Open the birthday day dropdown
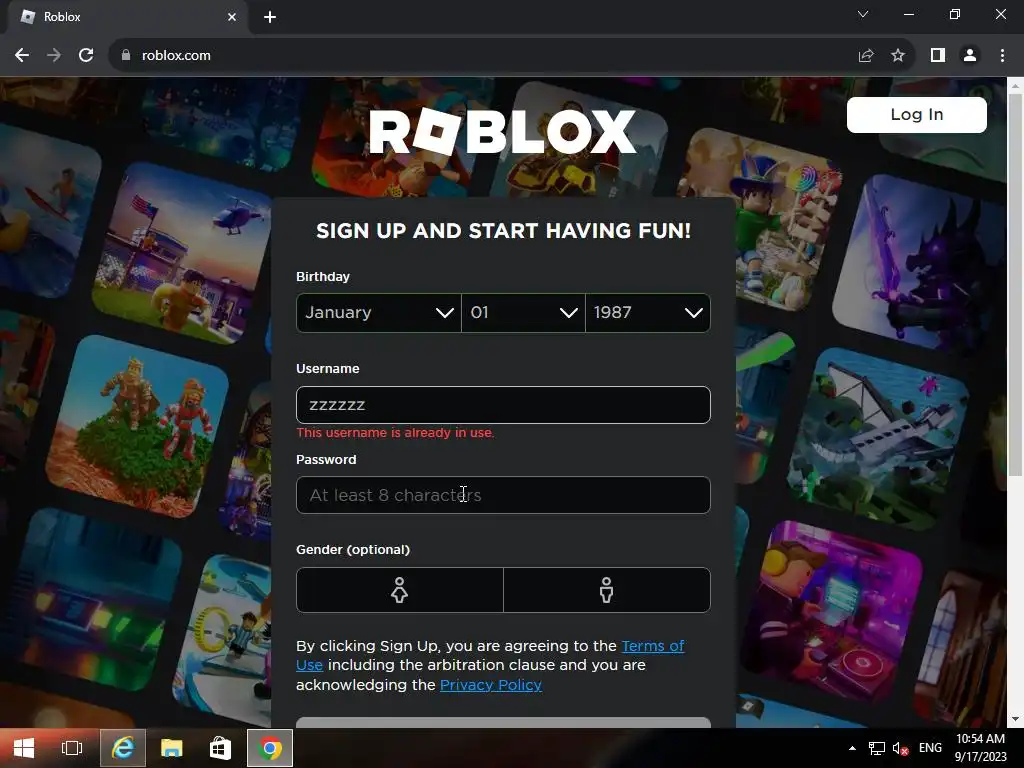 [523, 313]
